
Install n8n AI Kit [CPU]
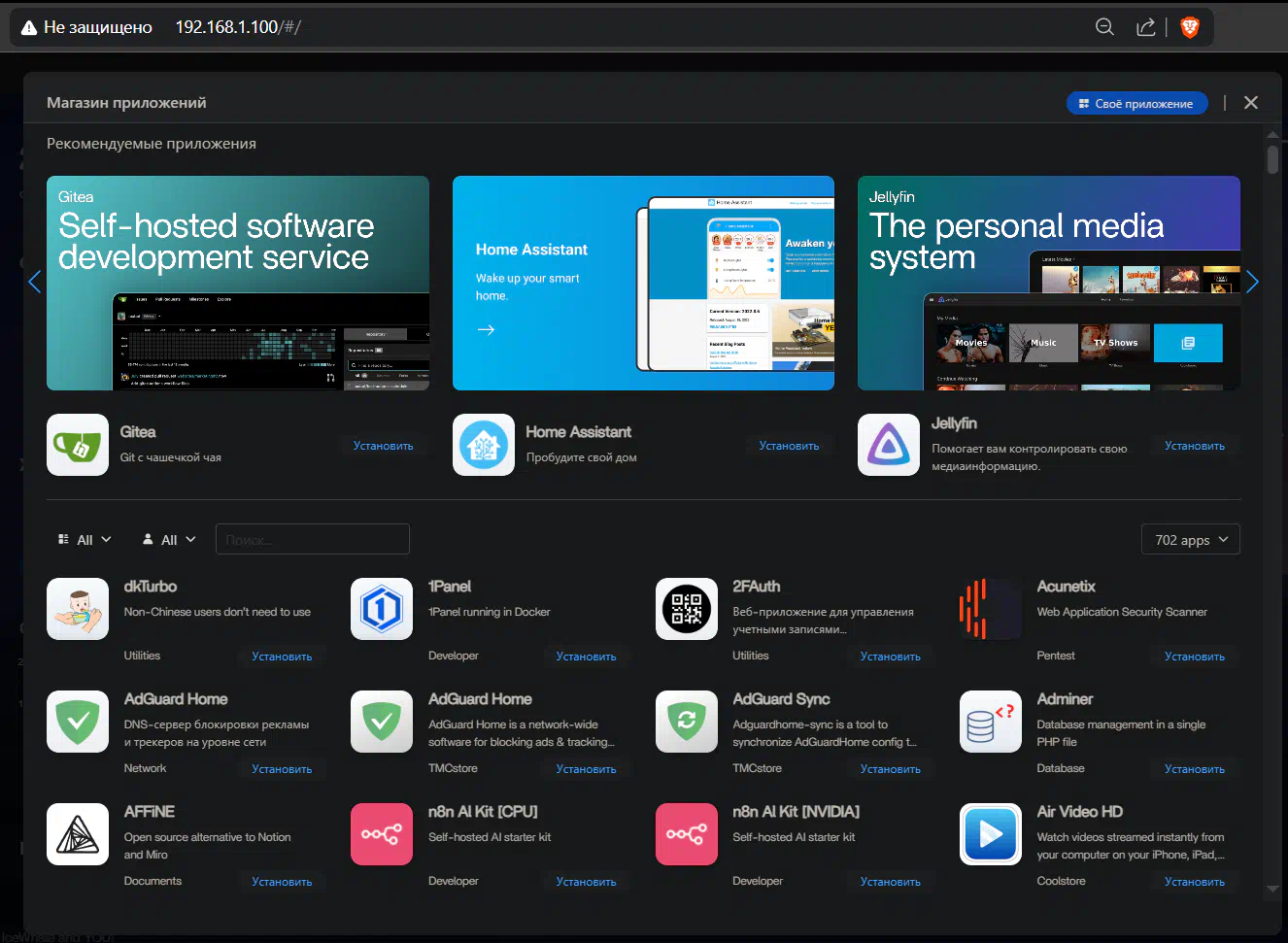click(x=586, y=882)
